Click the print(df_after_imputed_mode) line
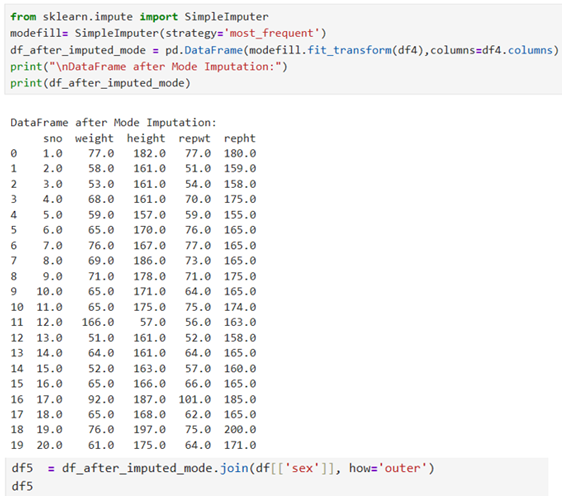This screenshot has width=565, height=496. coord(100,83)
